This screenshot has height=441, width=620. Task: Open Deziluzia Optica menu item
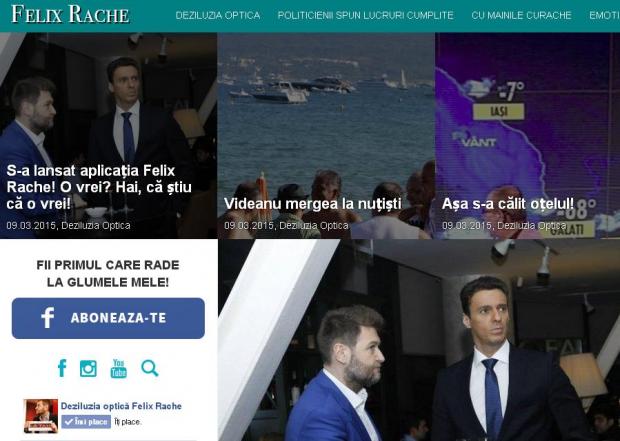tap(218, 15)
